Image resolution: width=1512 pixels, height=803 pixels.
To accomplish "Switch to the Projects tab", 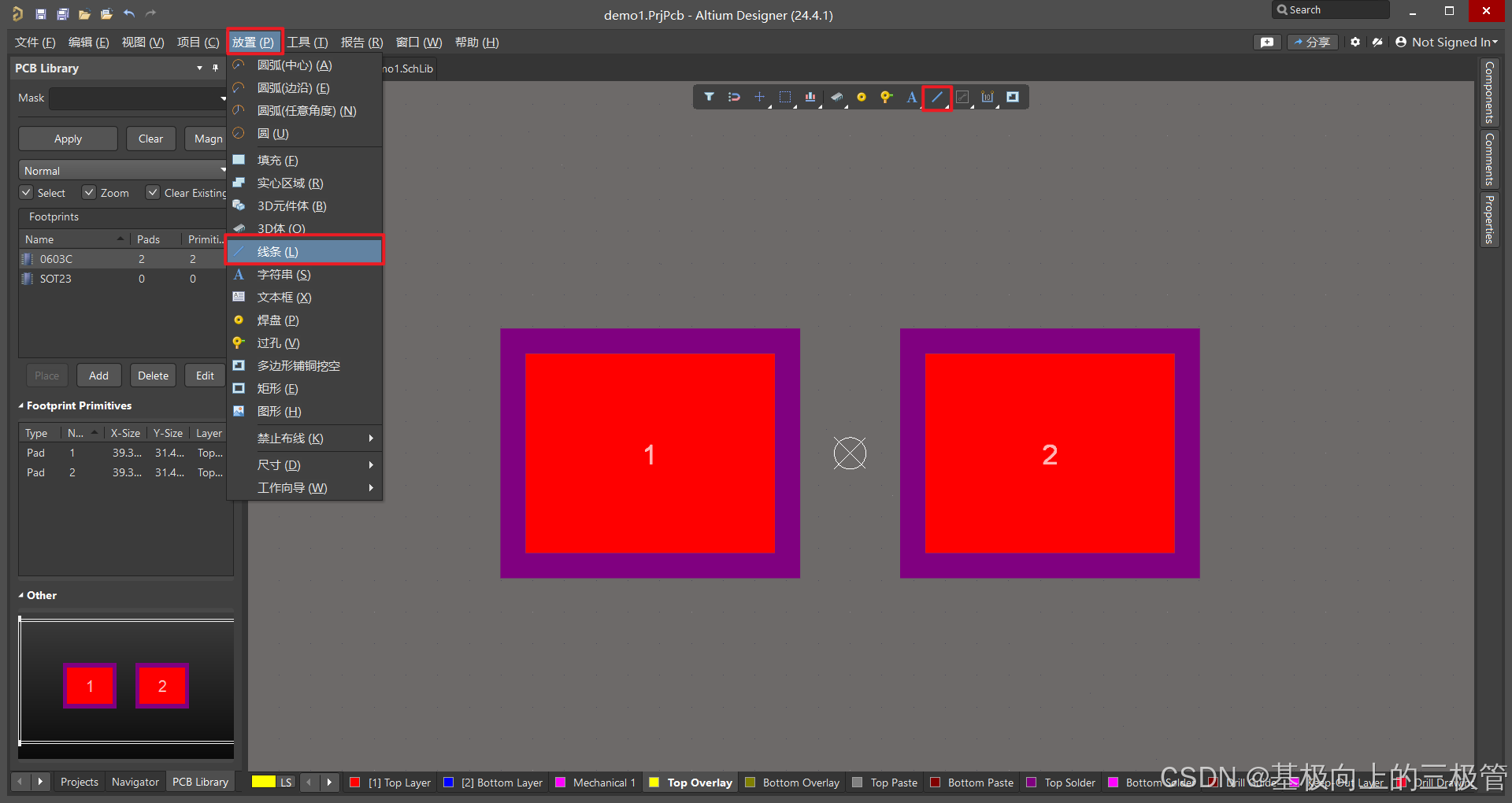I will 80,782.
